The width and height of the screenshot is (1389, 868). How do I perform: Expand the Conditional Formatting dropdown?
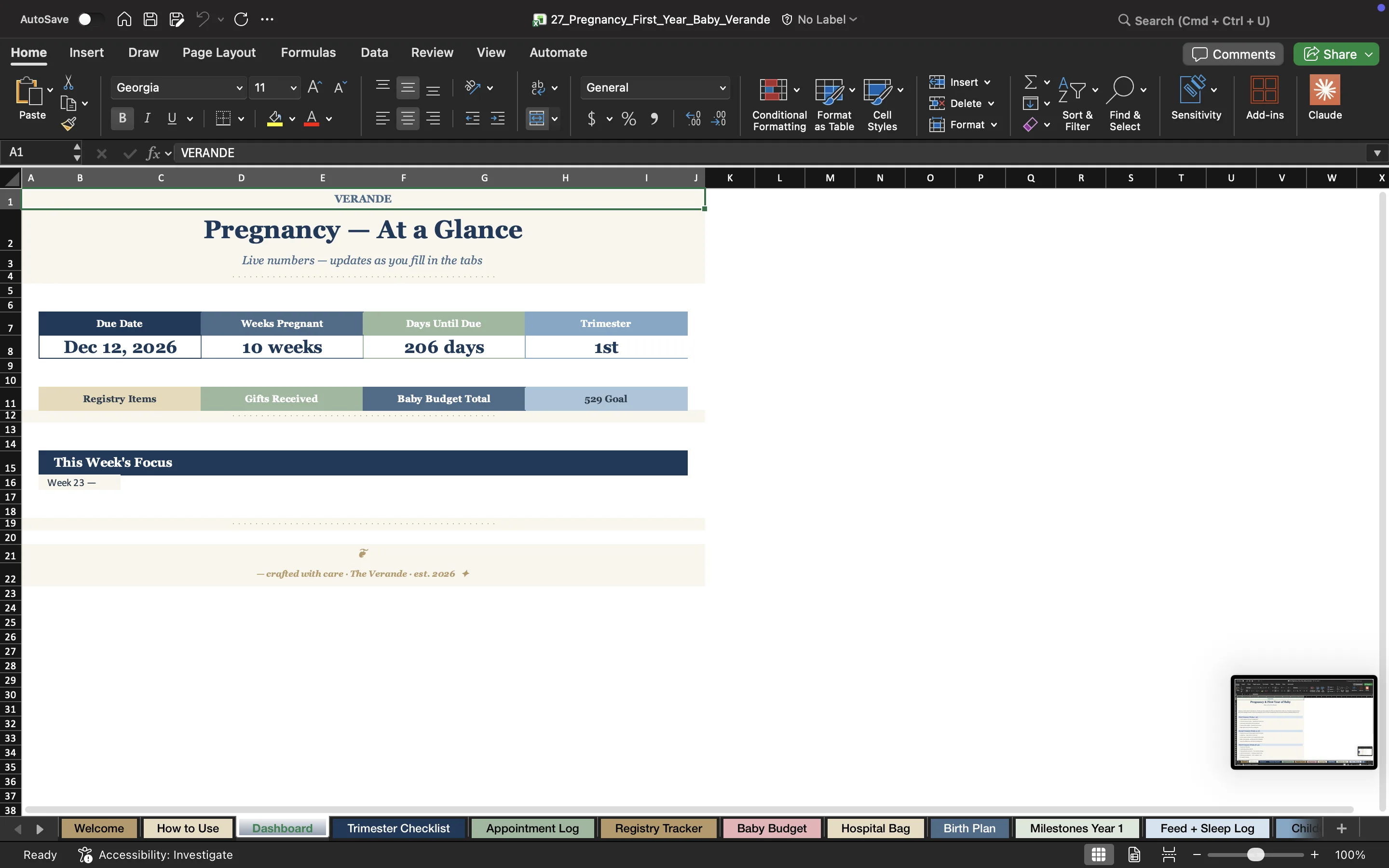coord(796,90)
